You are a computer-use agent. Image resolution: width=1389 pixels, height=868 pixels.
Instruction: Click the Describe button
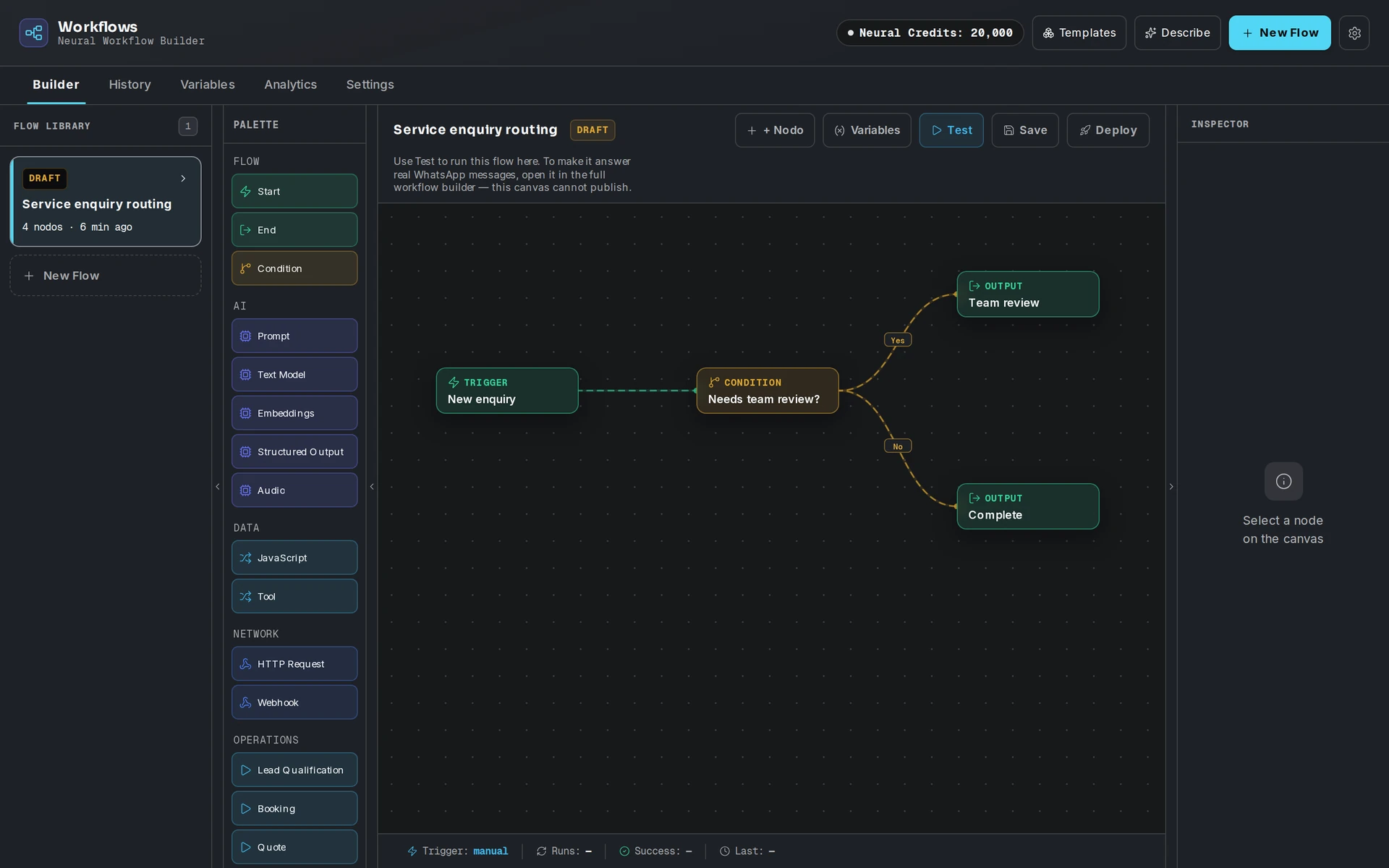point(1177,33)
